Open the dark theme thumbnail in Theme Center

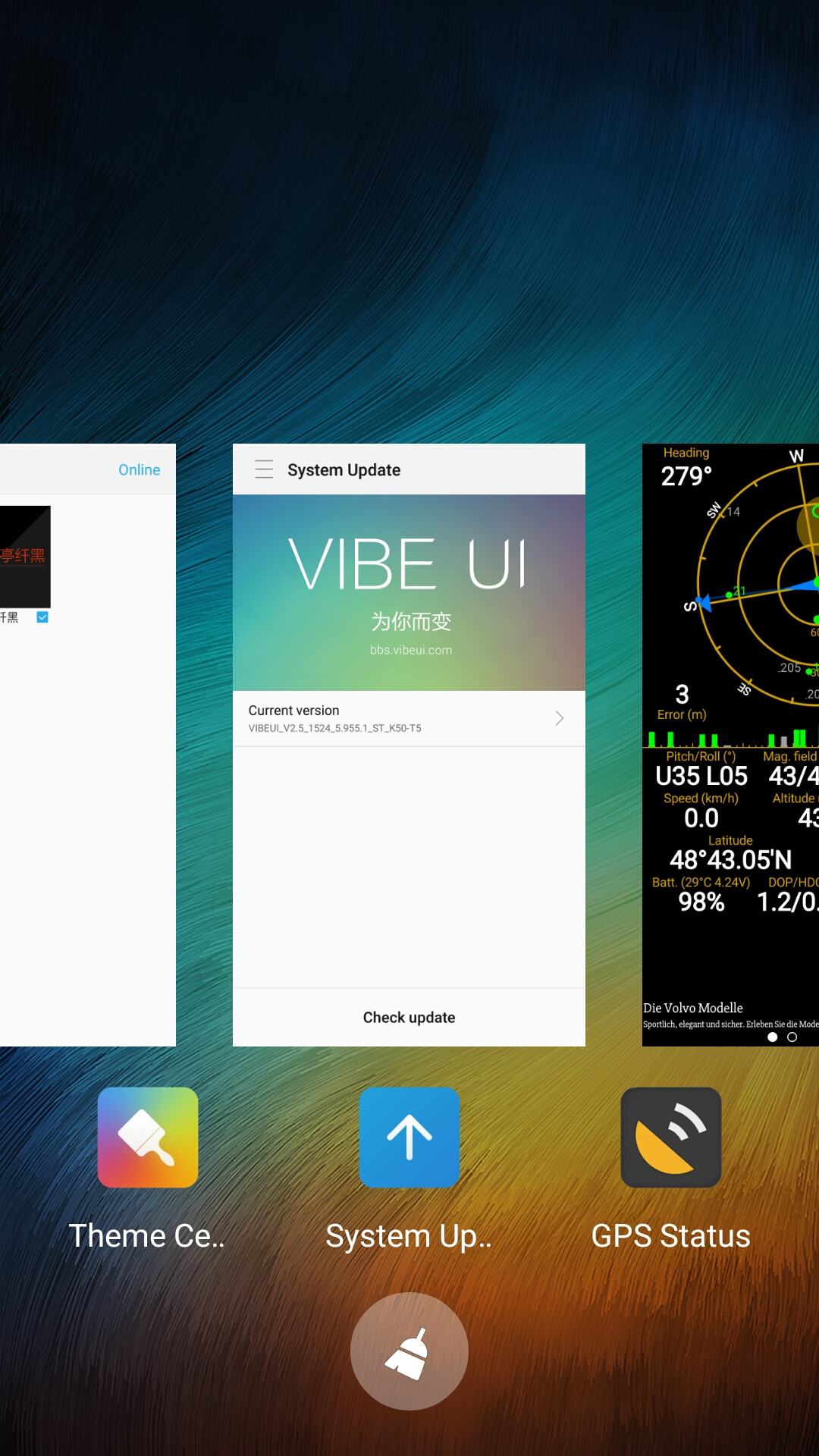click(25, 556)
